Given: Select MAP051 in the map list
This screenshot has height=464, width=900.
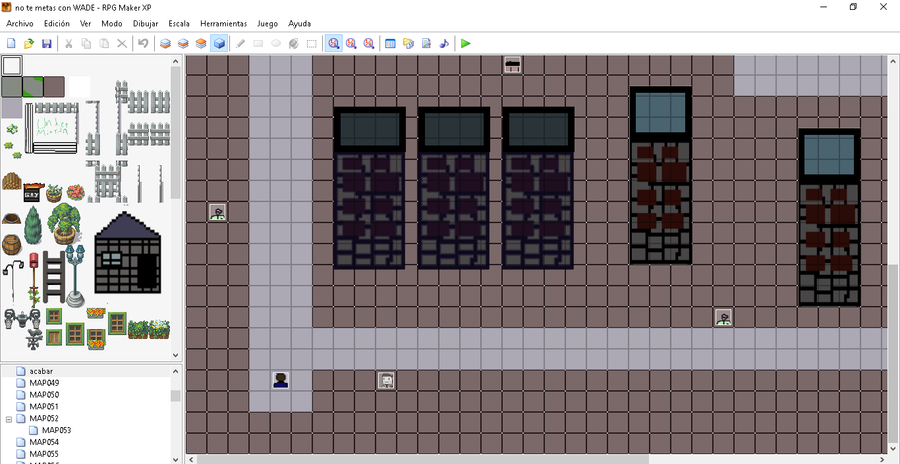Looking at the screenshot, I should click(x=44, y=407).
